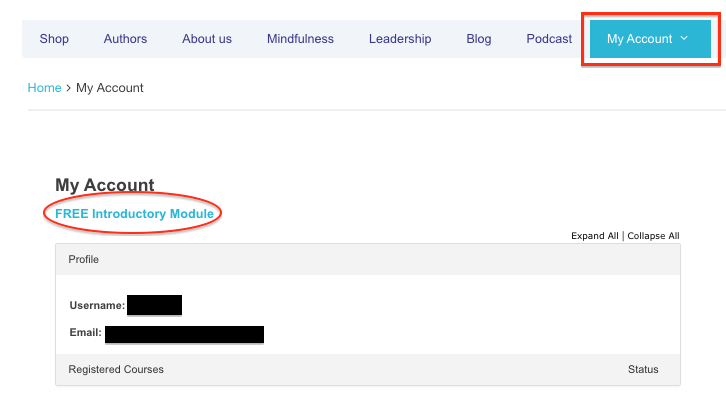This screenshot has width=726, height=406.
Task: Follow the Home breadcrumb link
Action: 44,88
